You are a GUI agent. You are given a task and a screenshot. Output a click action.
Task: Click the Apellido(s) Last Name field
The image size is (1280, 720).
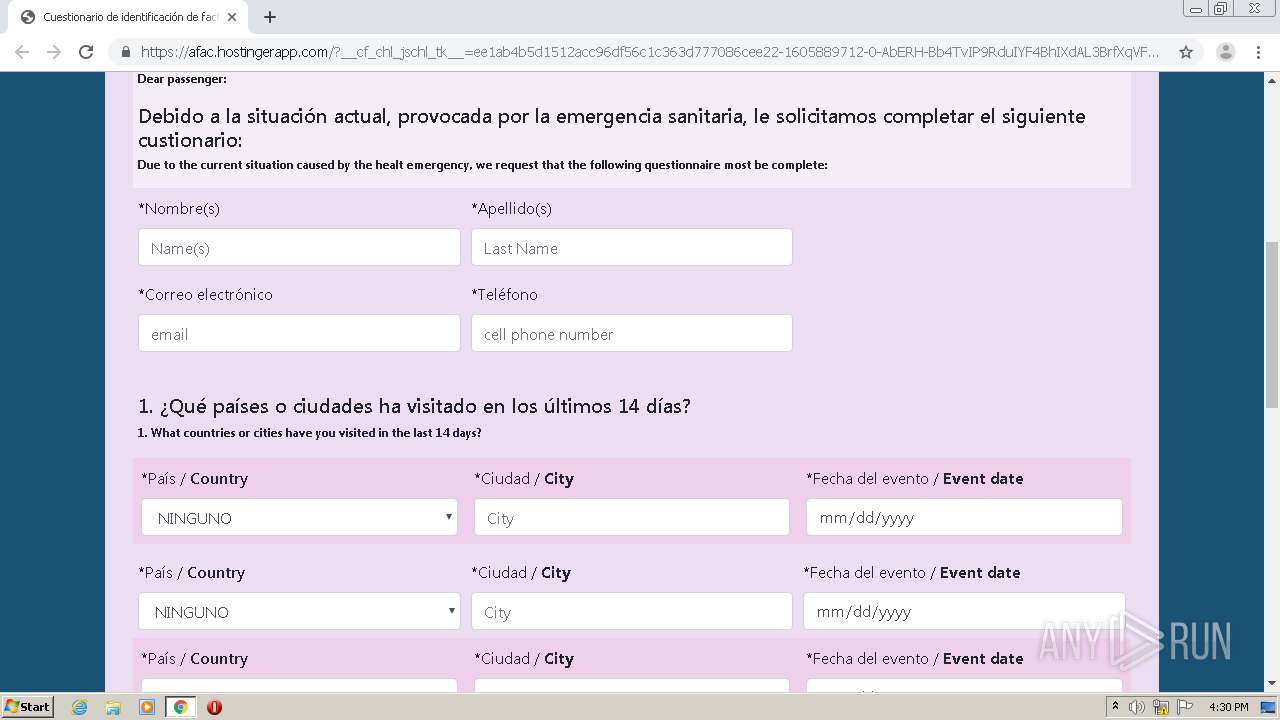tap(632, 247)
